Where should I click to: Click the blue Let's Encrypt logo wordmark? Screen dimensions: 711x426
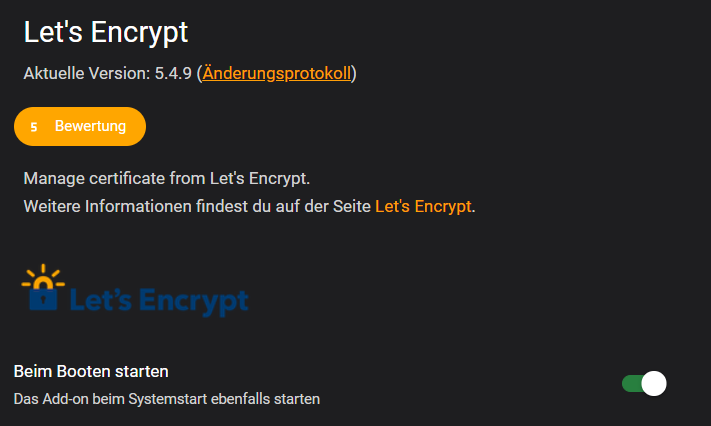tap(160, 298)
